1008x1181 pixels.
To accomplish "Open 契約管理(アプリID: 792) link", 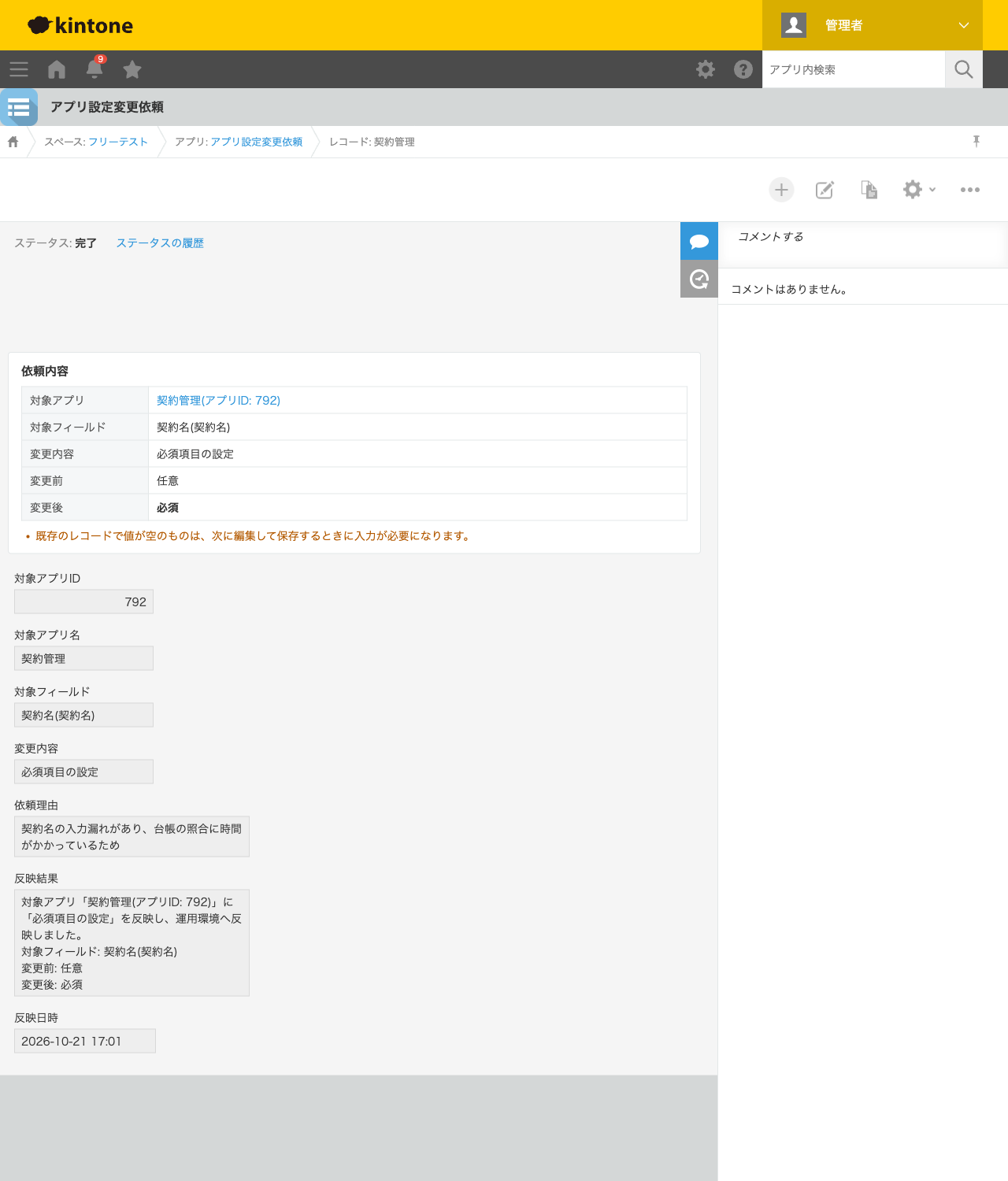I will point(218,401).
